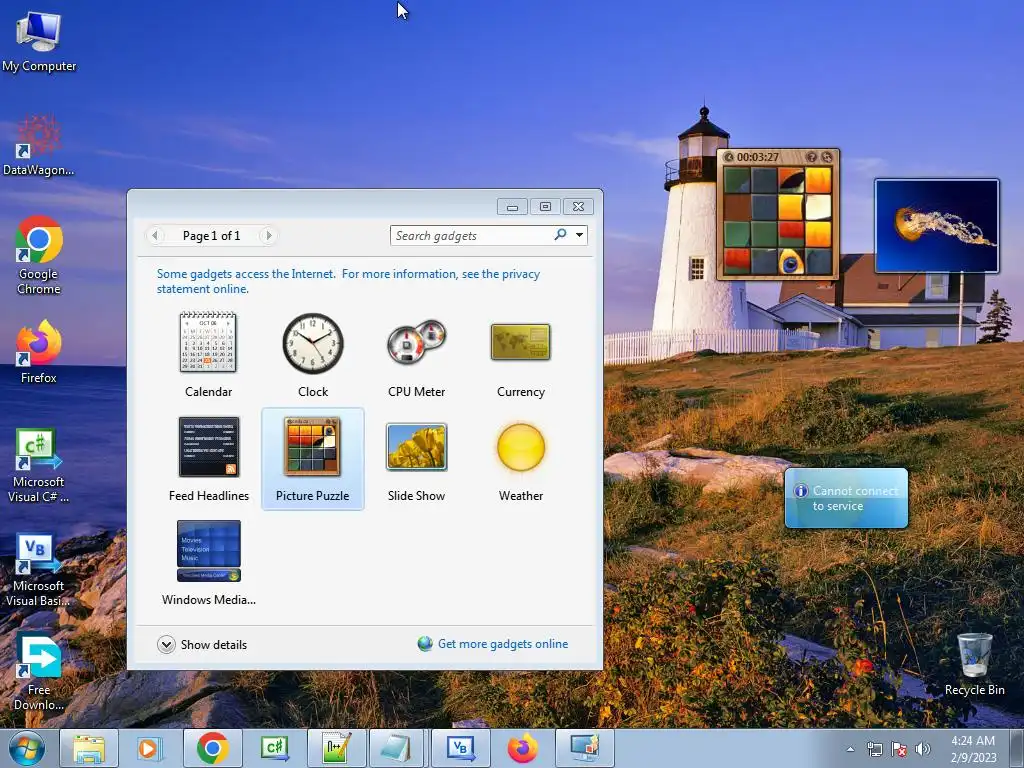
Task: Click the jellyfish Slide Show gadget
Action: pyautogui.click(x=936, y=226)
